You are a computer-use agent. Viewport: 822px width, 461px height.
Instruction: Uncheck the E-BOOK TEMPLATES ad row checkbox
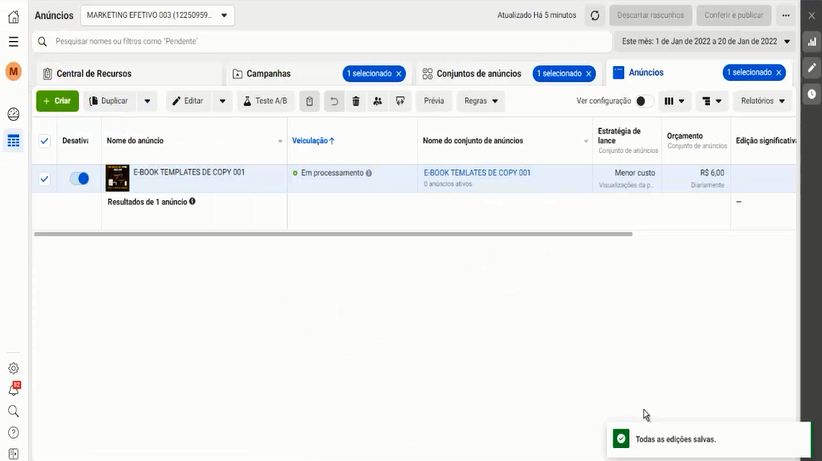pyautogui.click(x=44, y=179)
